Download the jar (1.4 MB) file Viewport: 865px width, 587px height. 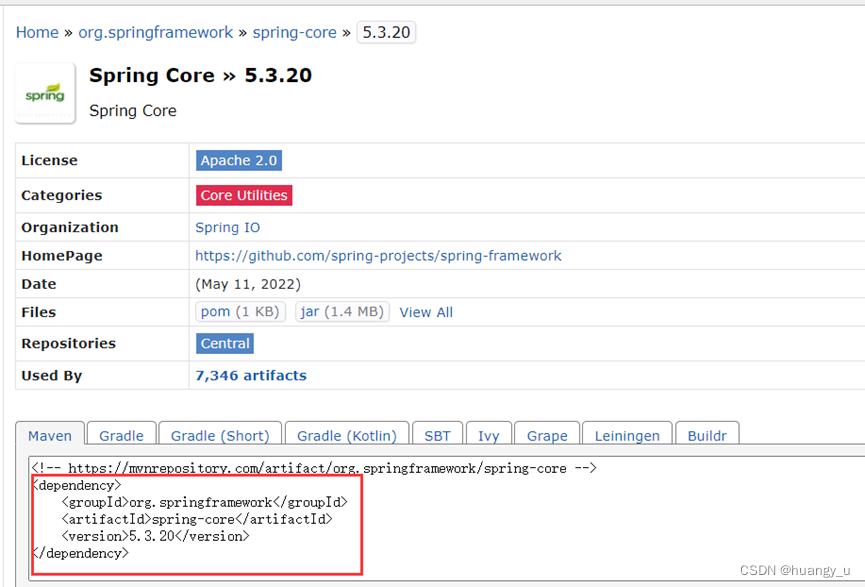point(342,312)
